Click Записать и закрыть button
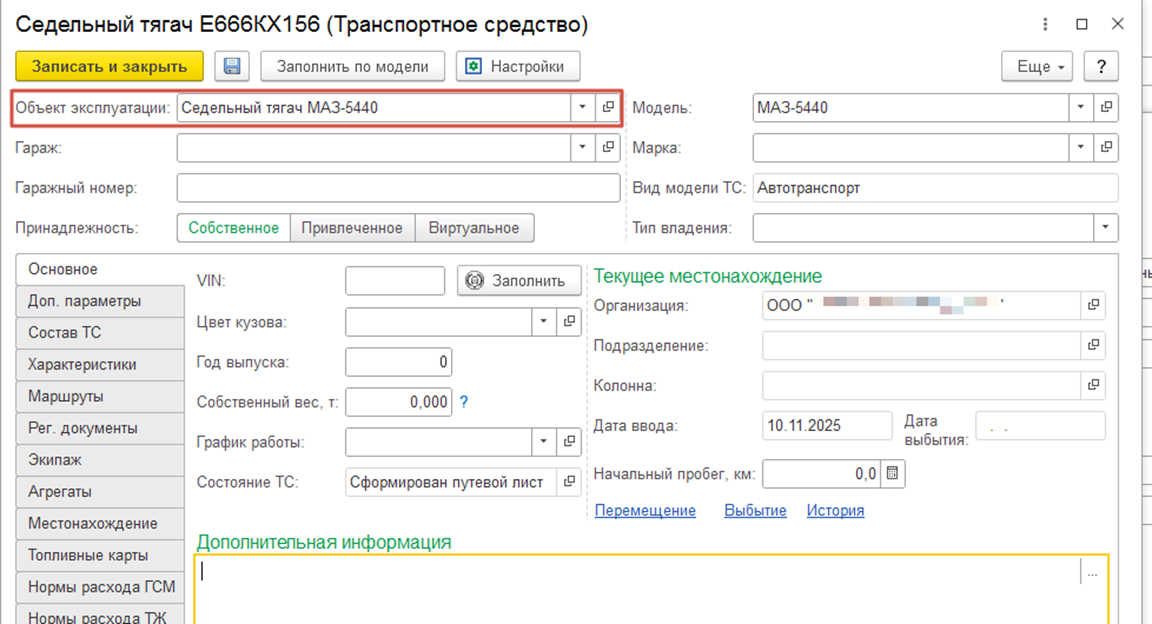This screenshot has width=1152, height=624. pos(109,66)
